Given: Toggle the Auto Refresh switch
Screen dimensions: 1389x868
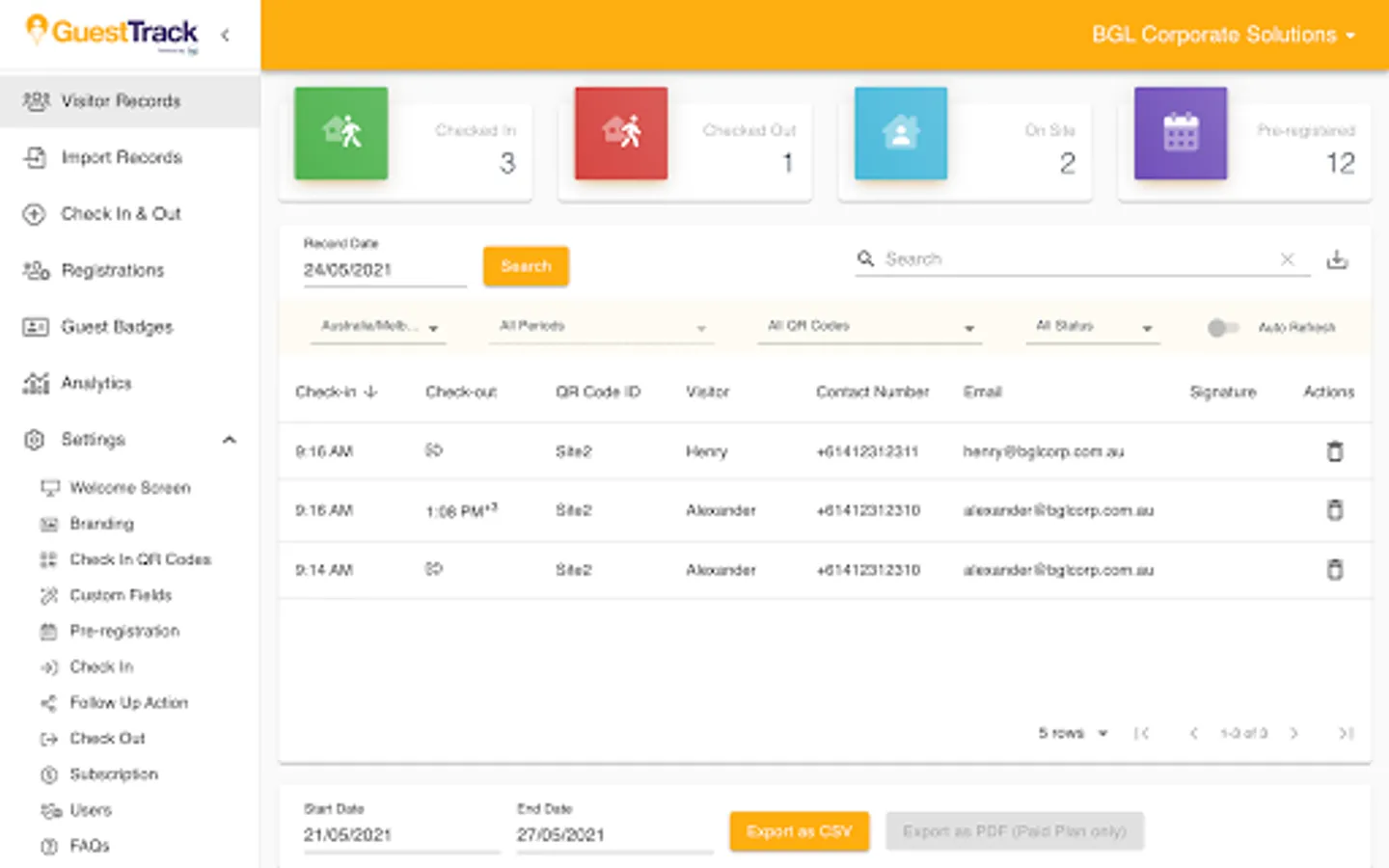Looking at the screenshot, I should click(1223, 328).
